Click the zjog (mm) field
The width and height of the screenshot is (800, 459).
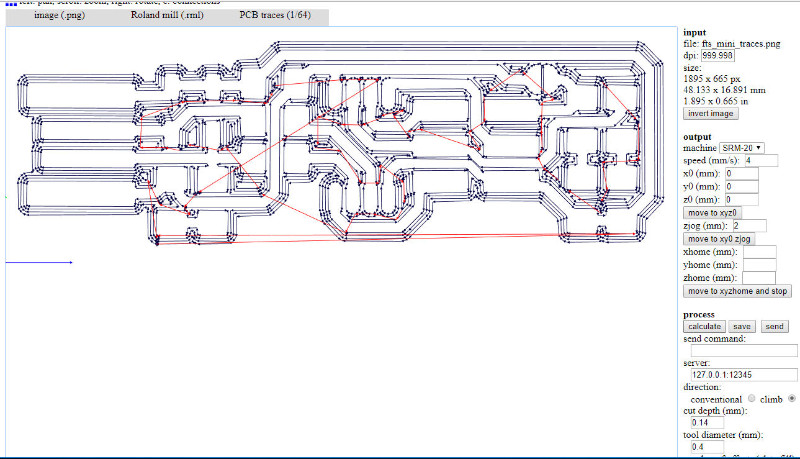coord(749,226)
